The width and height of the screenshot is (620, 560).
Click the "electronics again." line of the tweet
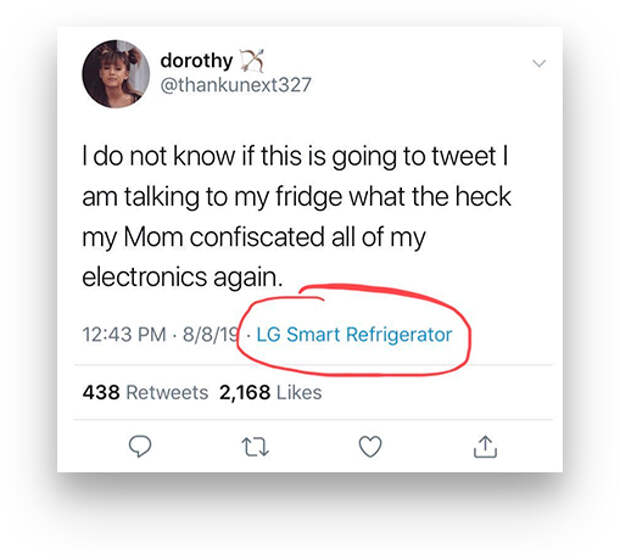(183, 278)
